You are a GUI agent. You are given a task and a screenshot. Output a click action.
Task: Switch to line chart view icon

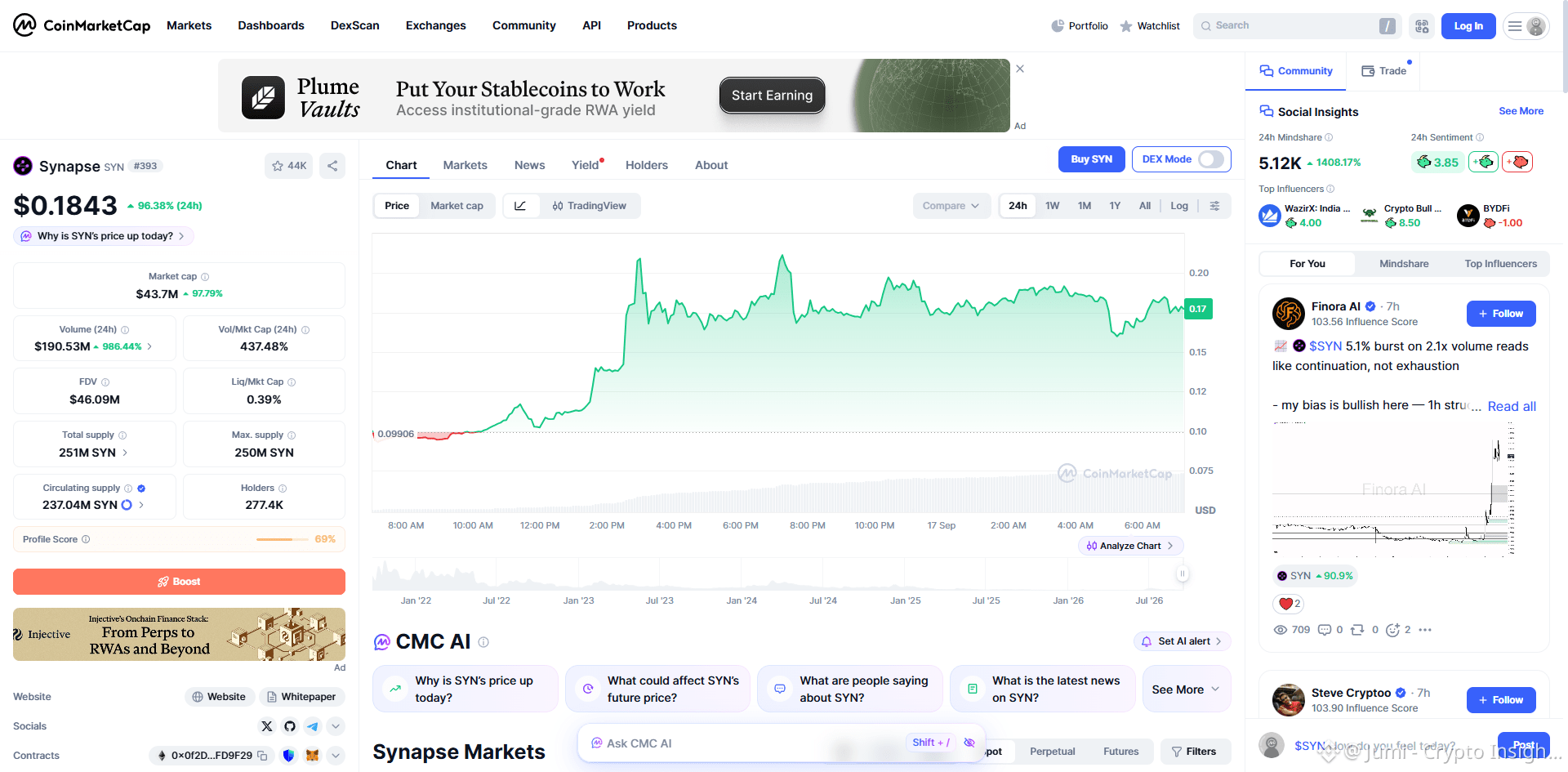tap(520, 206)
